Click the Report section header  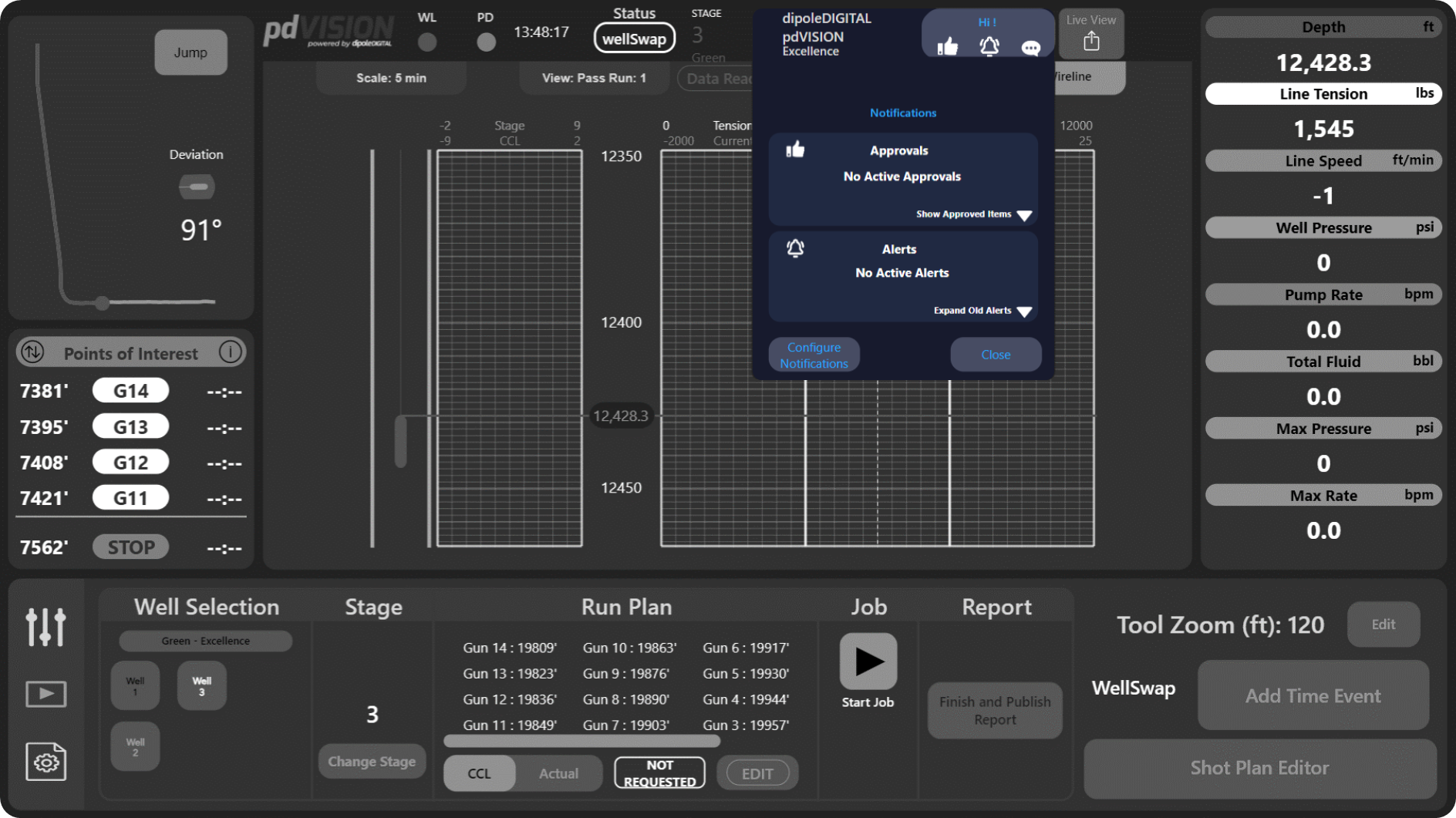tap(996, 607)
